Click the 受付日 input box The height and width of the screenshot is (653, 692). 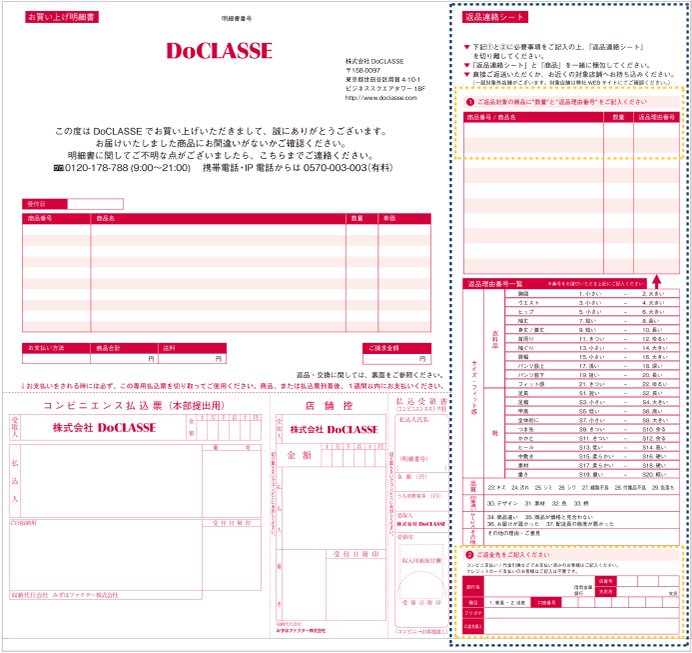pos(95,204)
